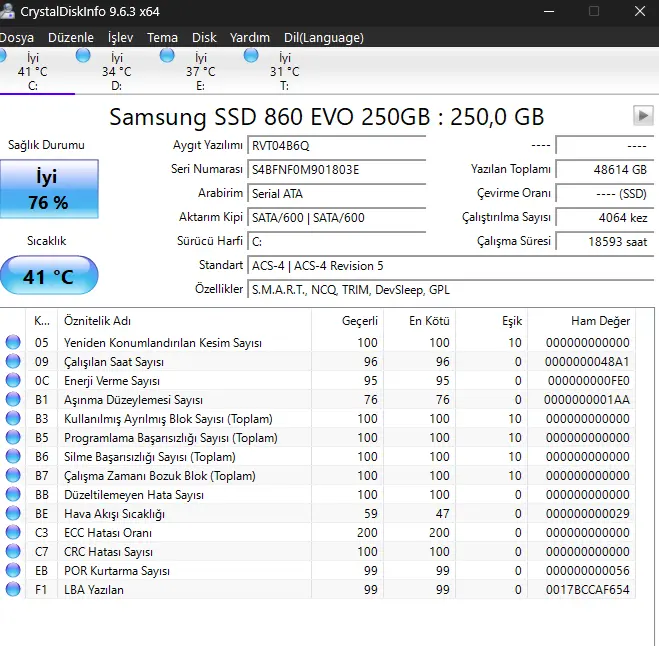659x646 pixels.
Task: Click the Öznitelik Adı column header
Action: 184,321
